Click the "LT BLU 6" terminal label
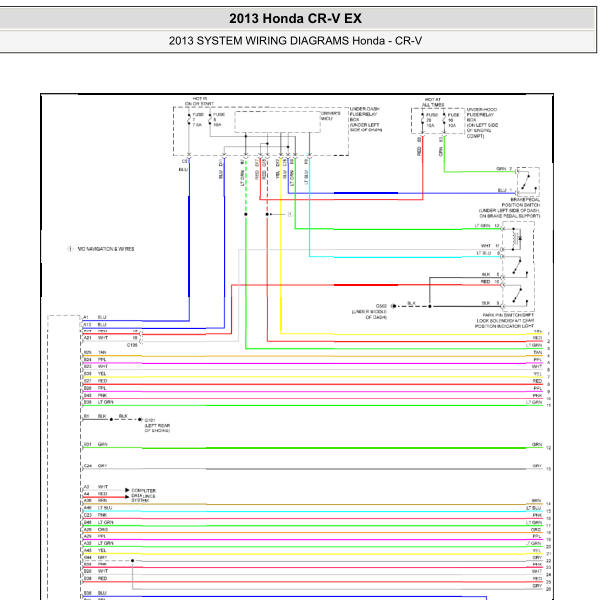The width and height of the screenshot is (600, 600). click(488, 253)
